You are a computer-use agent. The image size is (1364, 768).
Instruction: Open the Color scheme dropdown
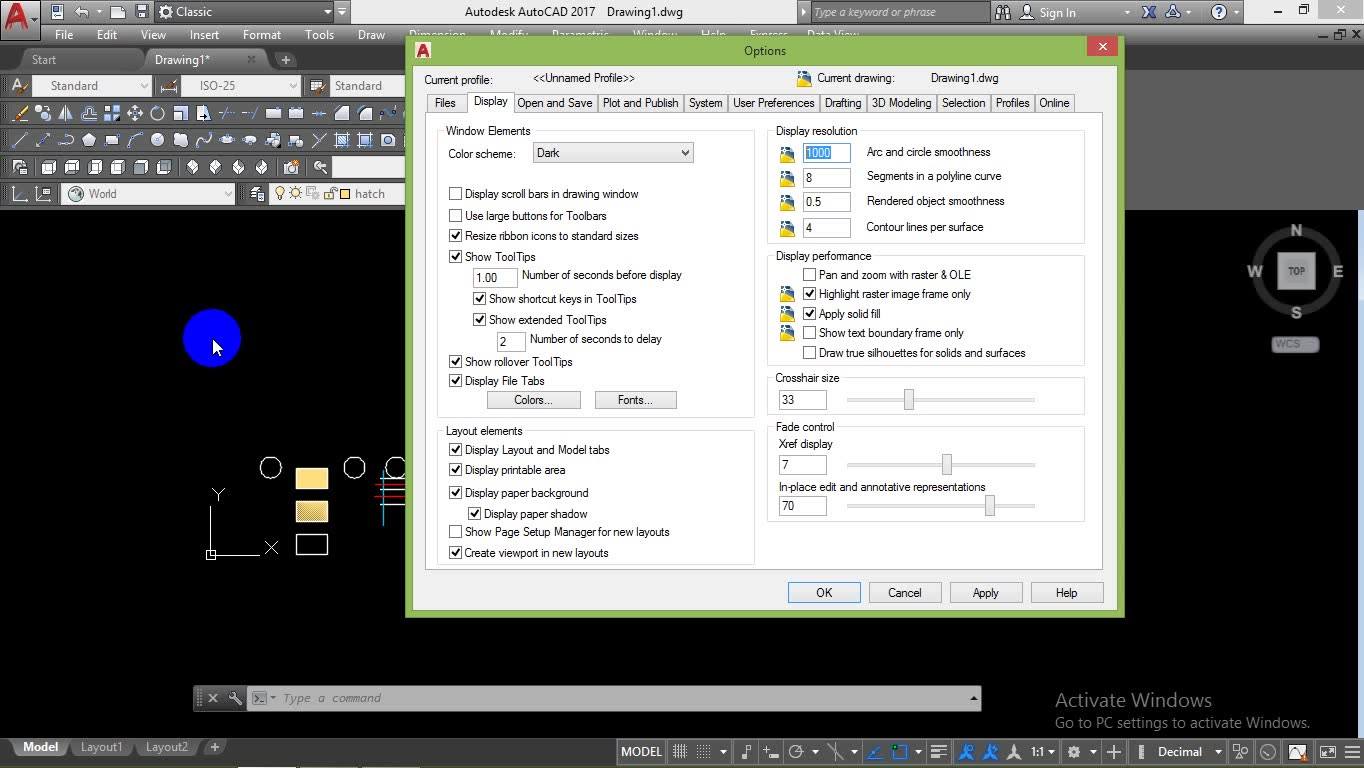(613, 153)
